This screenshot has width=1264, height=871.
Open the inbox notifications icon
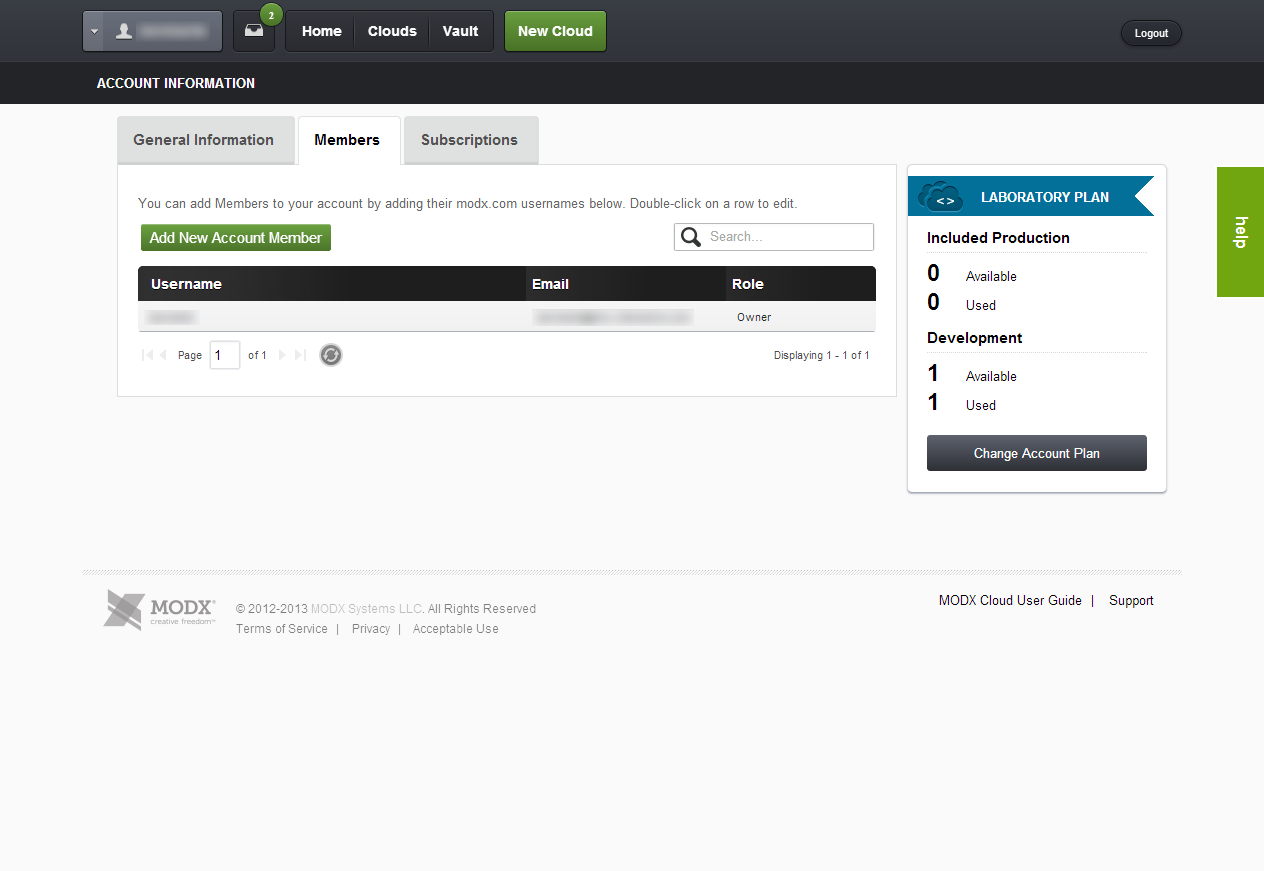tap(254, 31)
